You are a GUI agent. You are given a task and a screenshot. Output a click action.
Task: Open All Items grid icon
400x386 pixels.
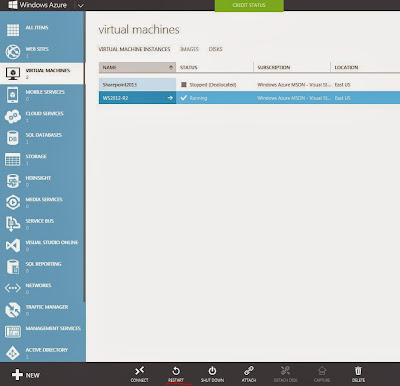point(13,30)
